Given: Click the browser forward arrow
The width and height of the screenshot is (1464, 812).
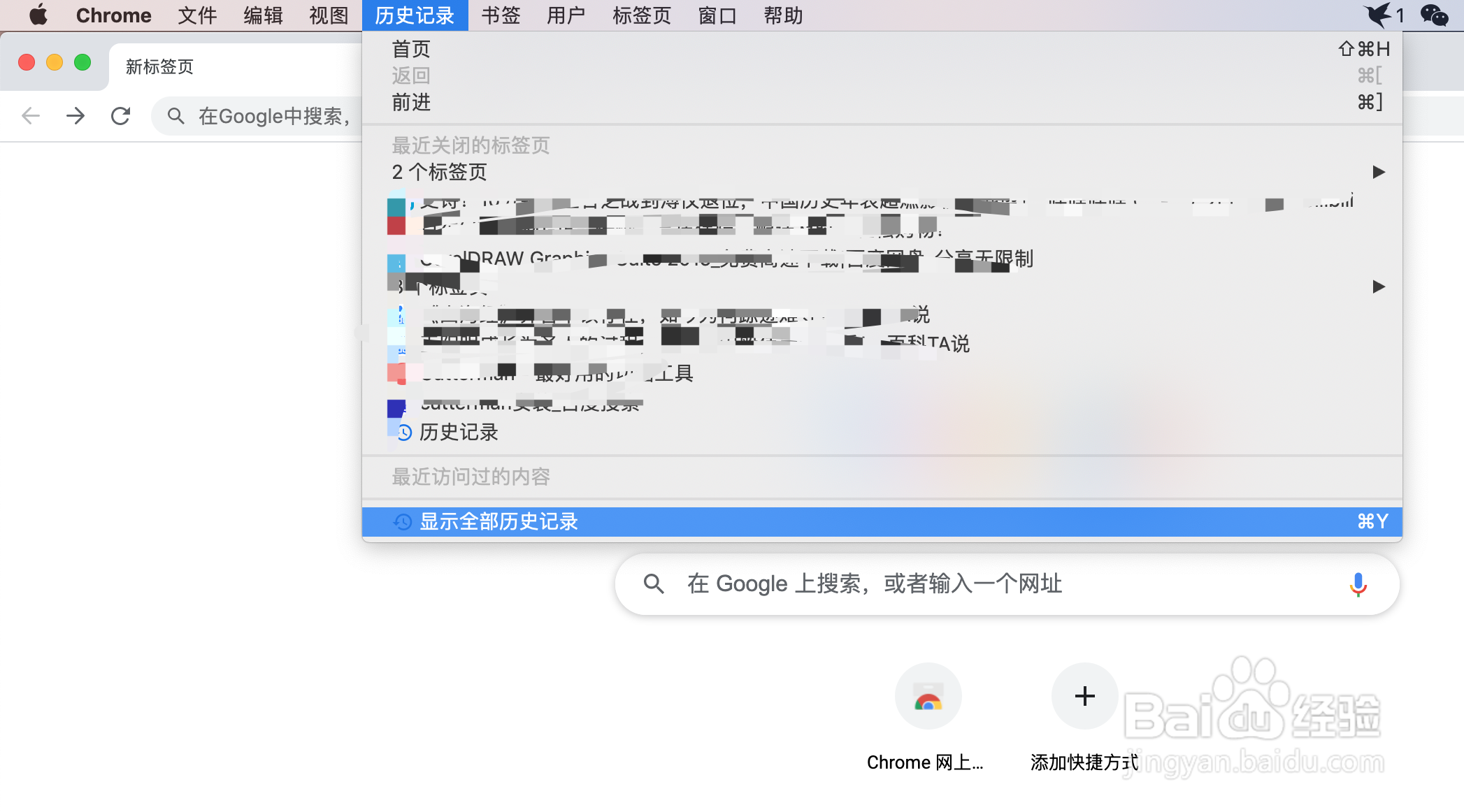Looking at the screenshot, I should point(76,116).
